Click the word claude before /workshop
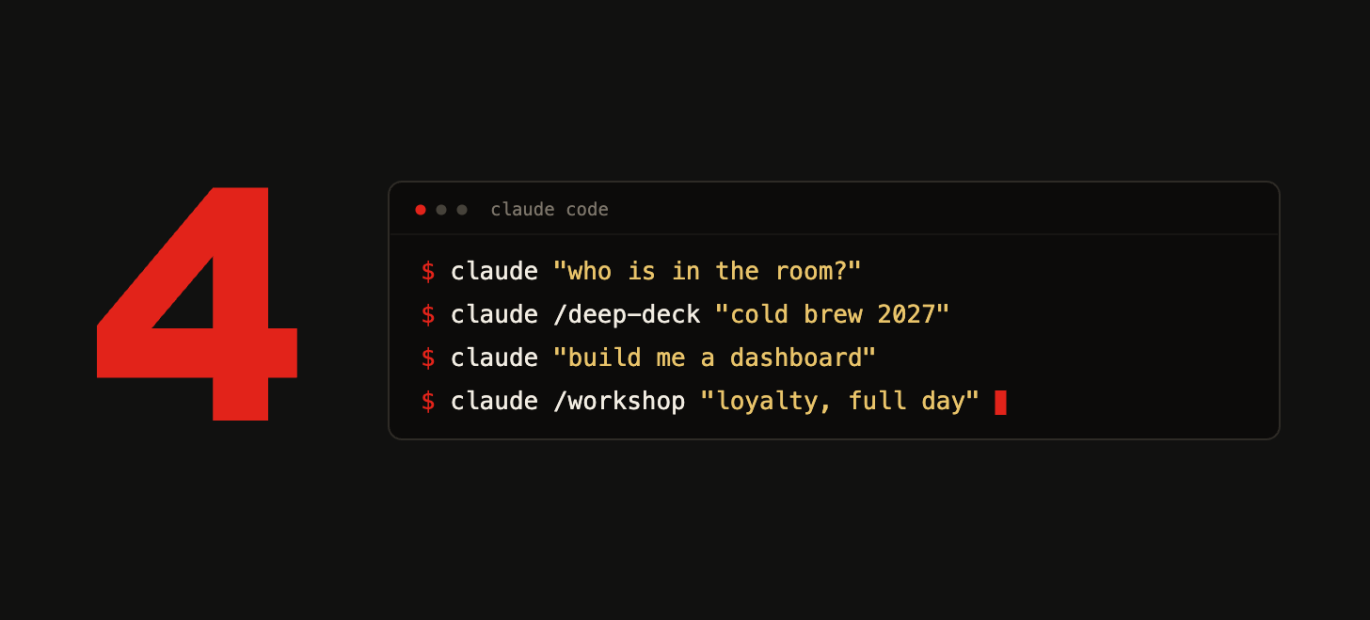 coord(494,401)
